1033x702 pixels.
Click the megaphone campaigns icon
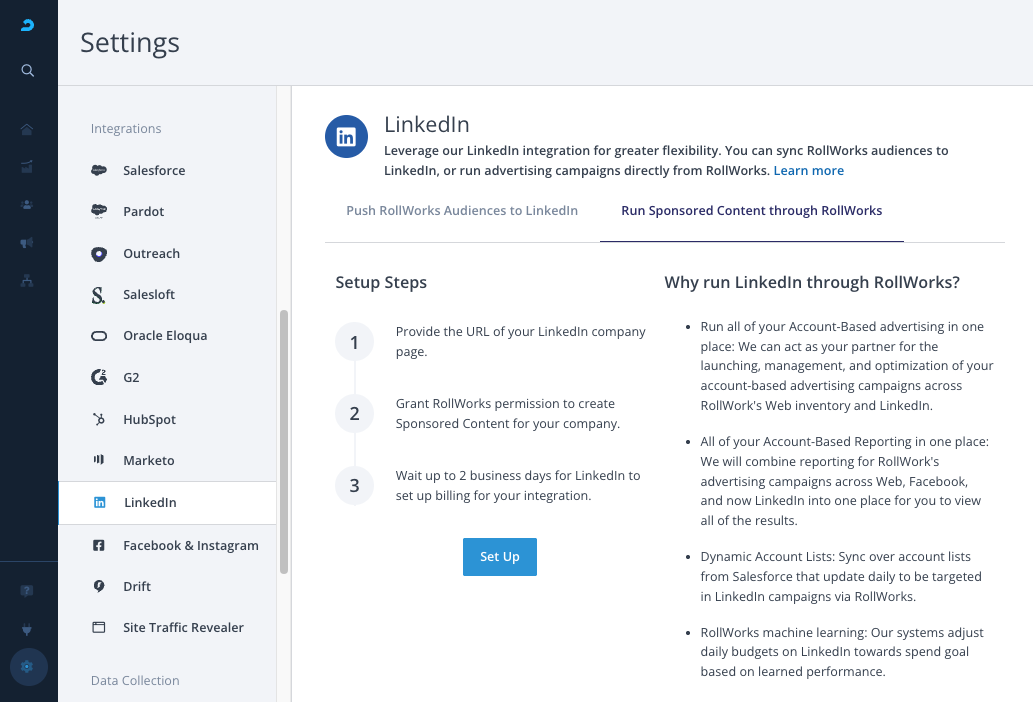pyautogui.click(x=27, y=243)
